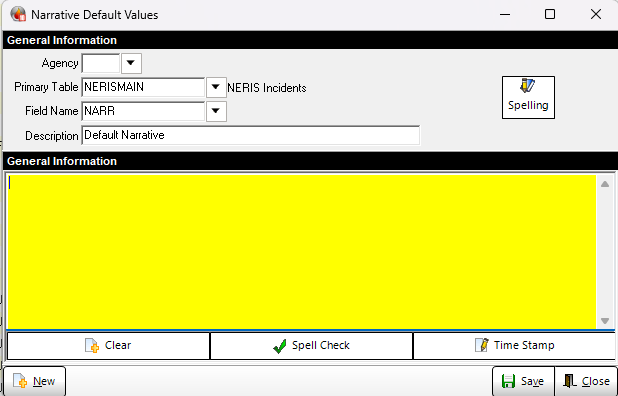
Task: Expand the Primary Table dropdown
Action: point(216,87)
